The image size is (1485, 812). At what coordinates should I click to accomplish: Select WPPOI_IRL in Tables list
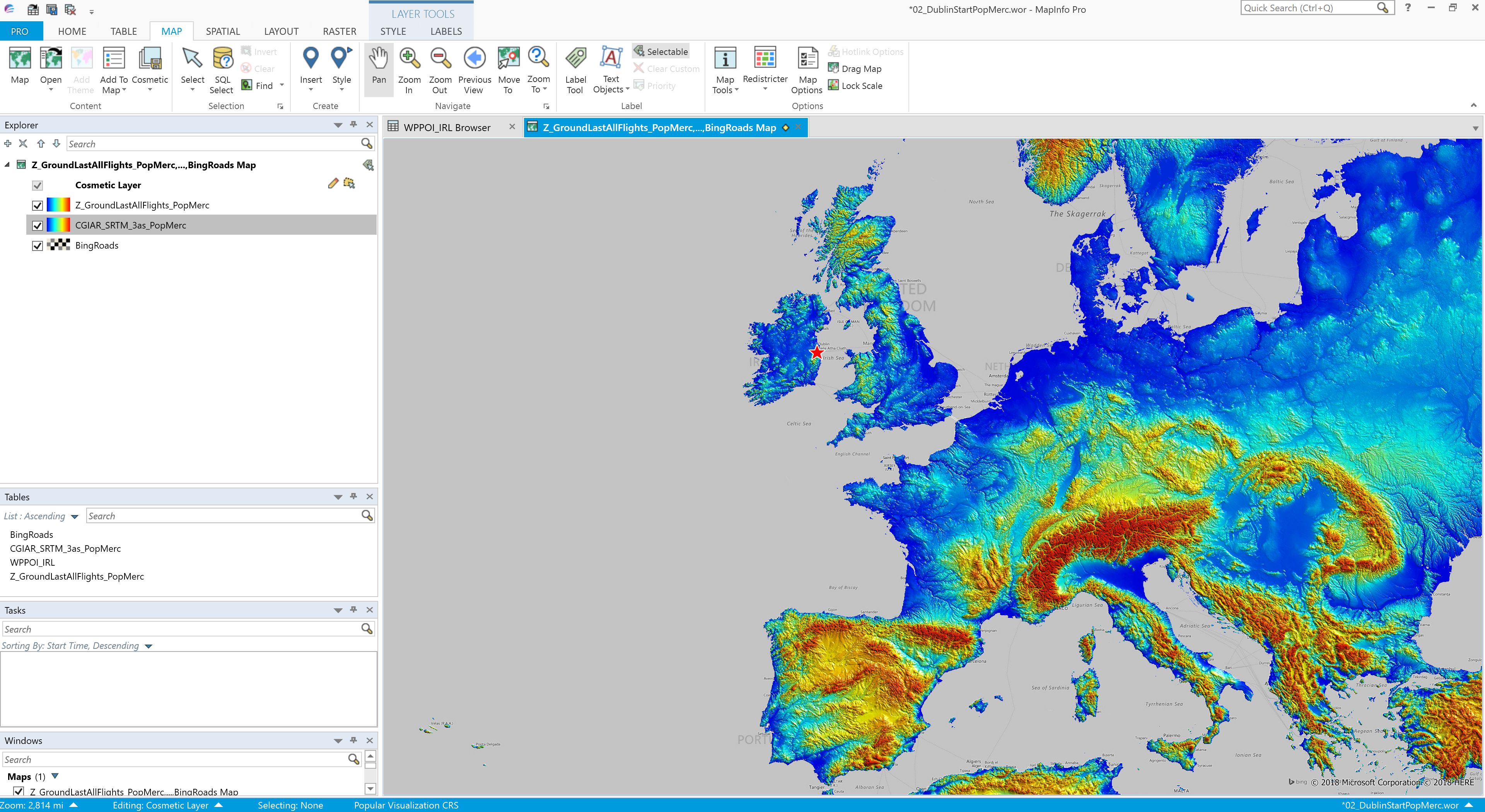[32, 563]
